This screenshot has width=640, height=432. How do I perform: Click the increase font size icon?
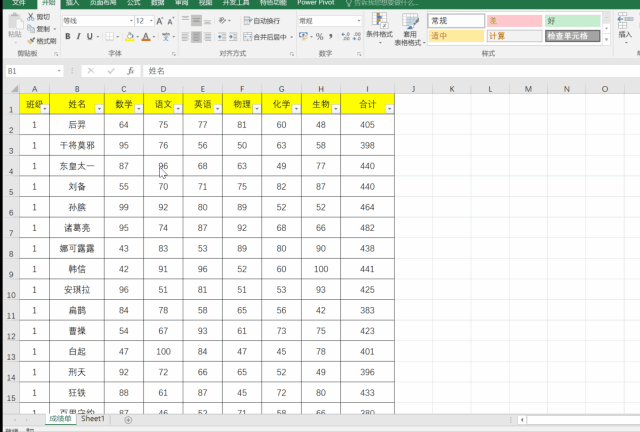(161, 20)
